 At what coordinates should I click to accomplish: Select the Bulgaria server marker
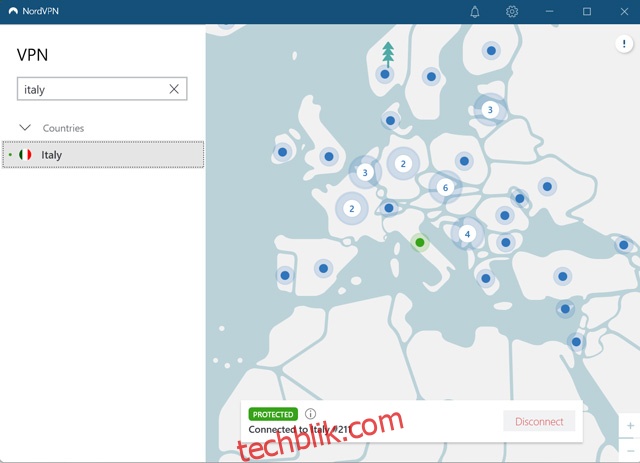tap(506, 243)
